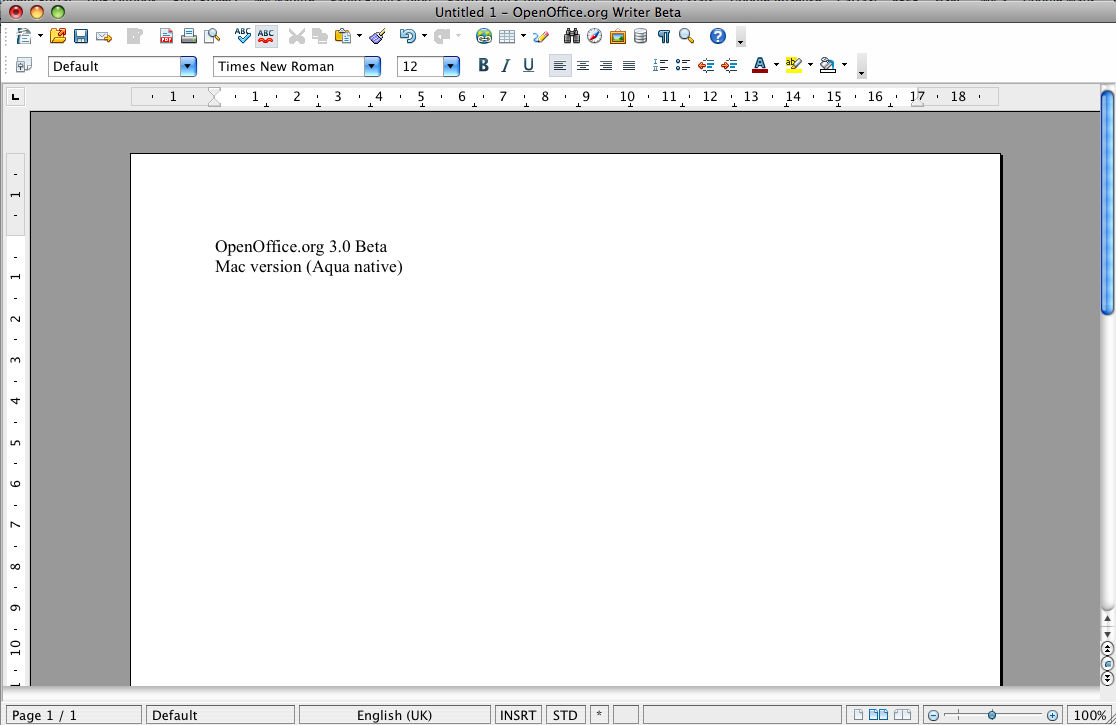Expand the Paste options arrow
The height and width of the screenshot is (725, 1116).
pos(359,36)
